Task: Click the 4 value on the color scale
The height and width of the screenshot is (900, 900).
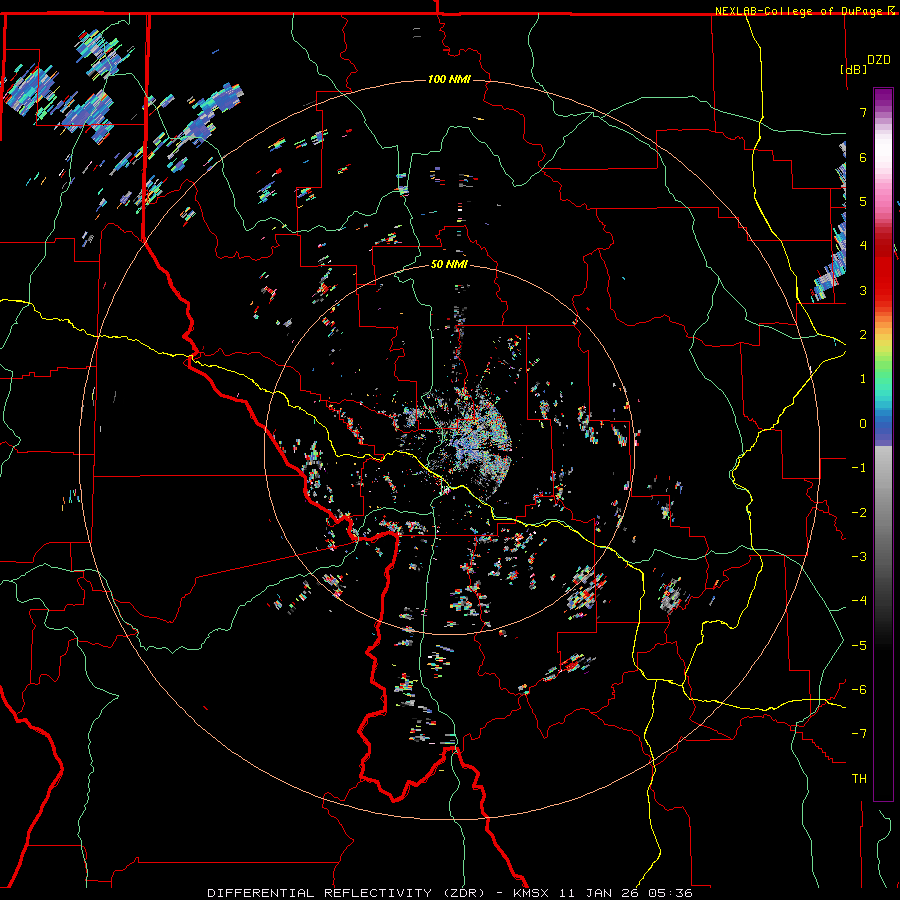Action: click(863, 246)
